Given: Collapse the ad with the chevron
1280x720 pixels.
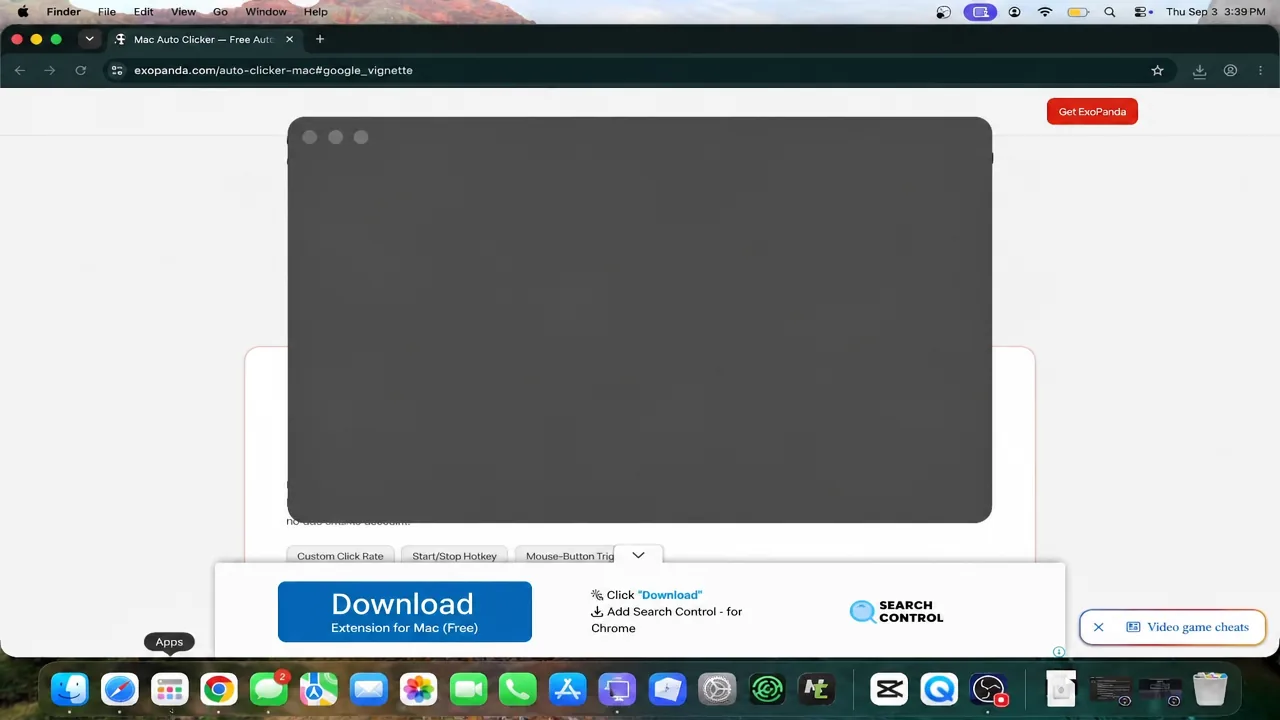Looking at the screenshot, I should pyautogui.click(x=638, y=555).
